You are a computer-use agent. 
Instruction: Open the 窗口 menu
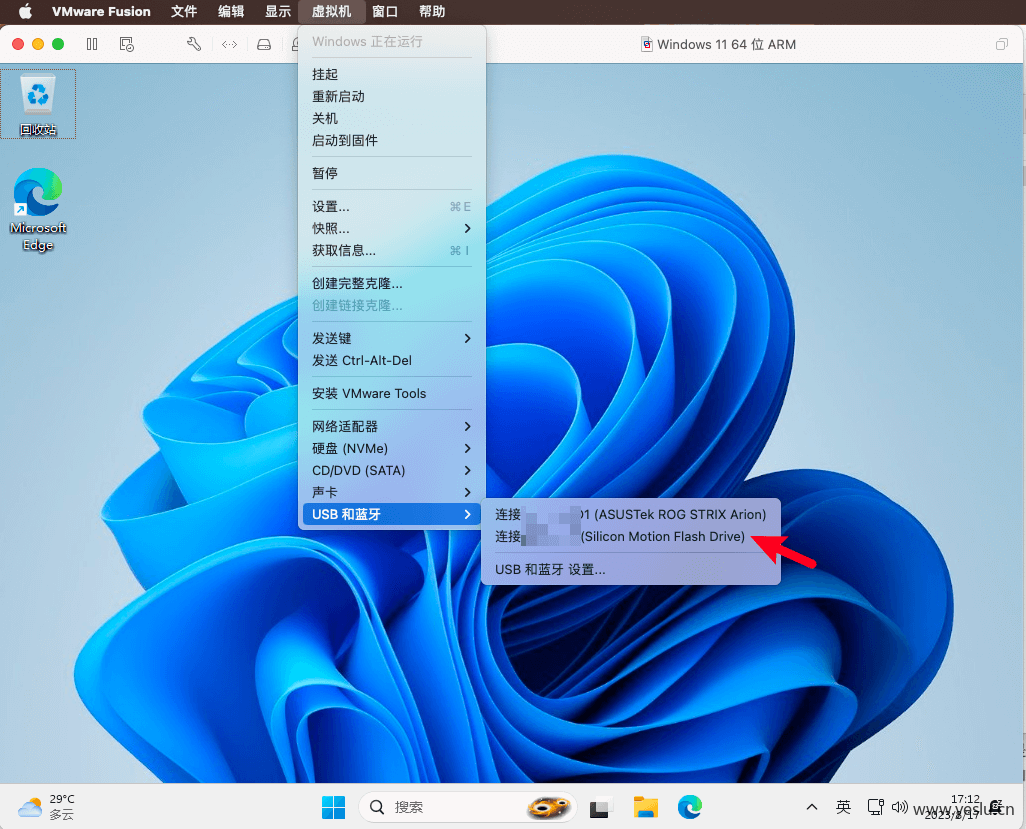tap(385, 11)
